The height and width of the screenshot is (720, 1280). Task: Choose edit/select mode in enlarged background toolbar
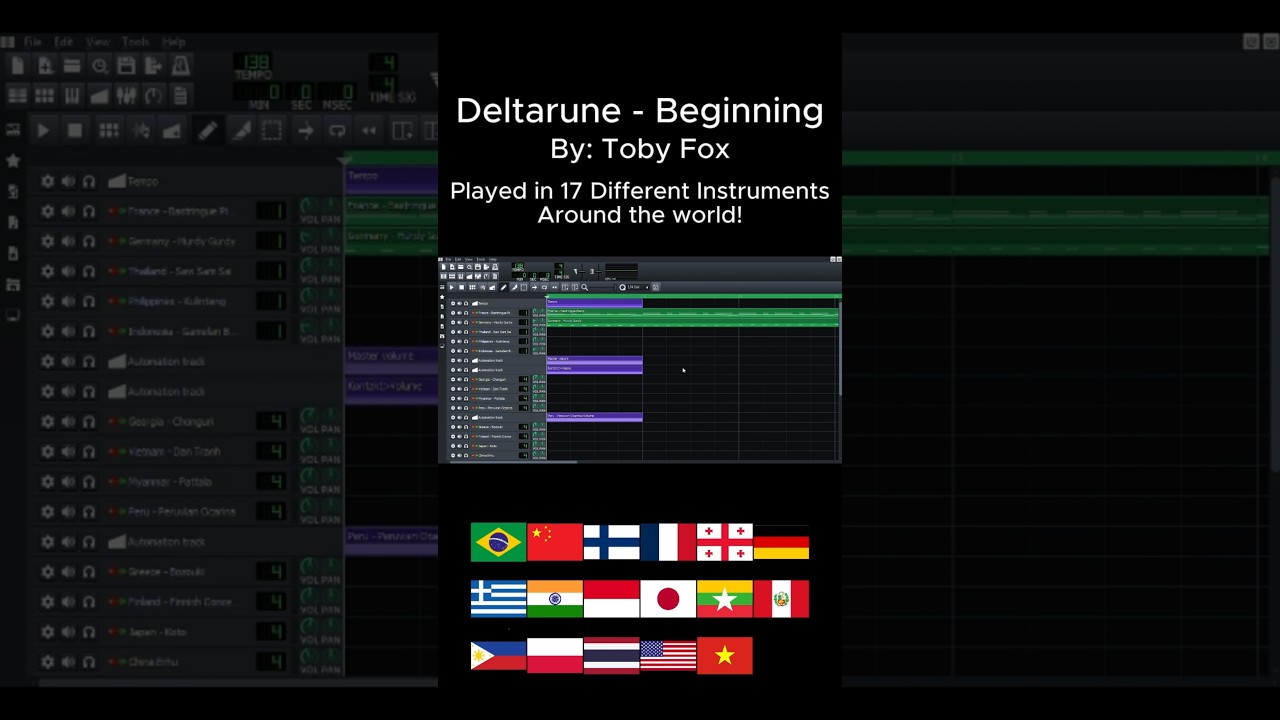click(x=272, y=131)
